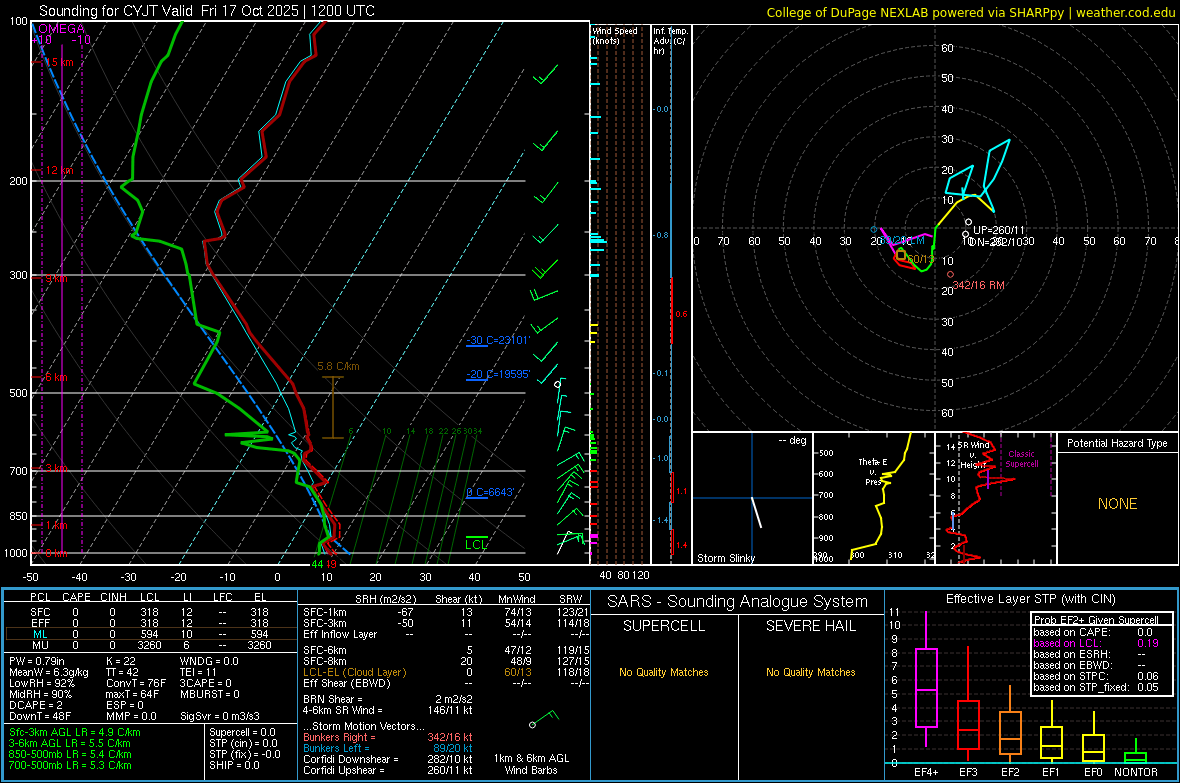Click the Sfc-3km AGL LR value
1180x783 pixels.
pos(75,732)
